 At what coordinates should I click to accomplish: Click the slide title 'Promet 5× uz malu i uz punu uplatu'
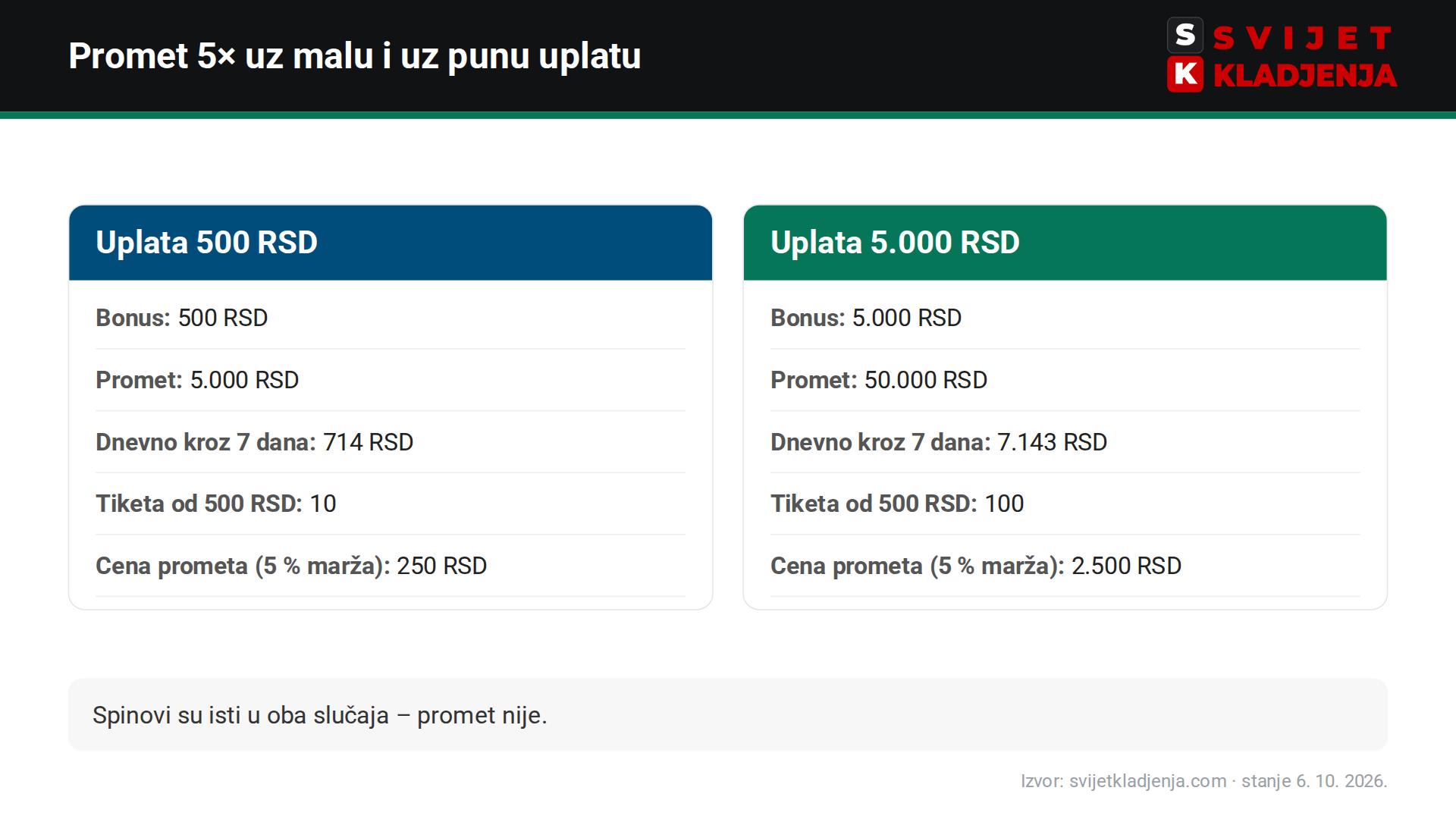point(355,56)
